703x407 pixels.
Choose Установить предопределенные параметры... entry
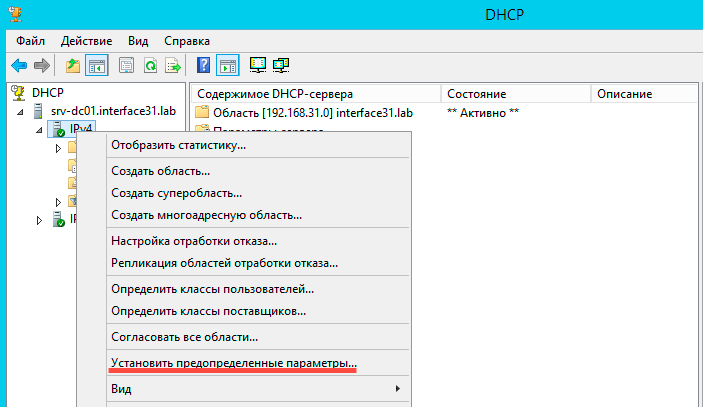258,363
